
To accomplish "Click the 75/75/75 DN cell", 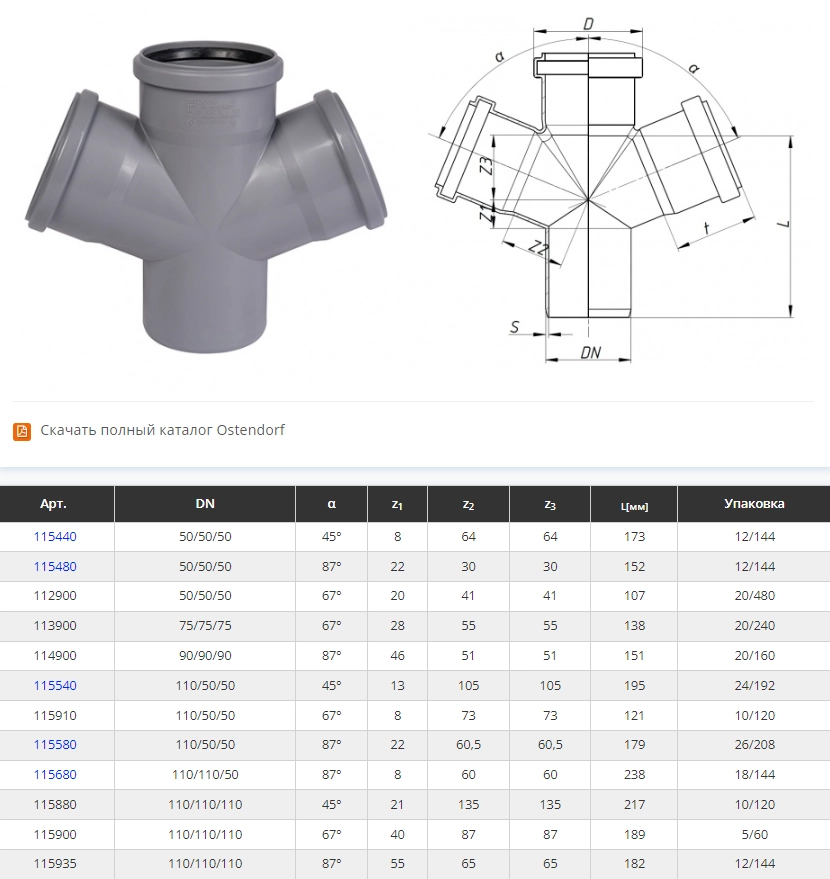I will tap(205, 626).
